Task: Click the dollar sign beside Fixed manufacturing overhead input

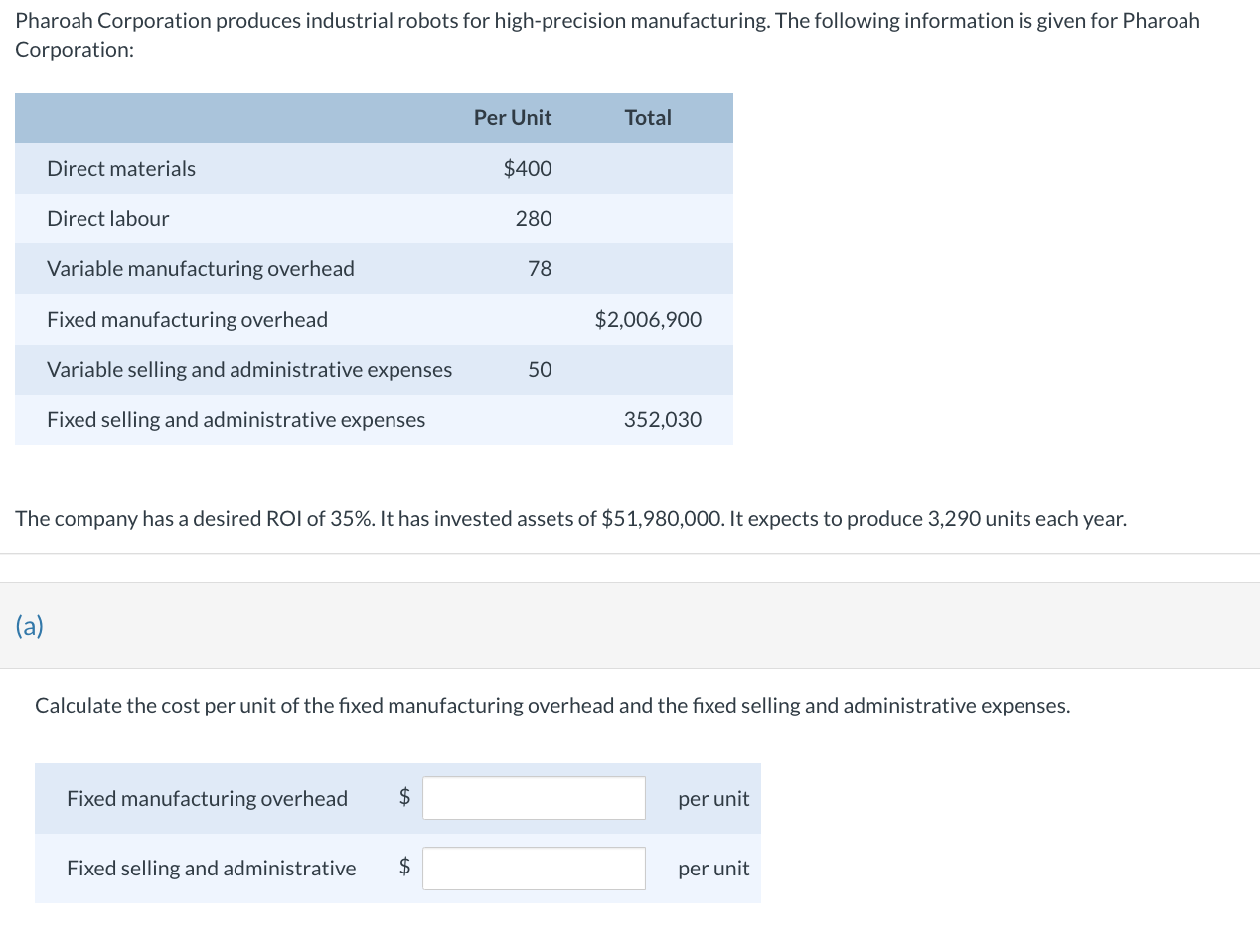Action: point(404,797)
